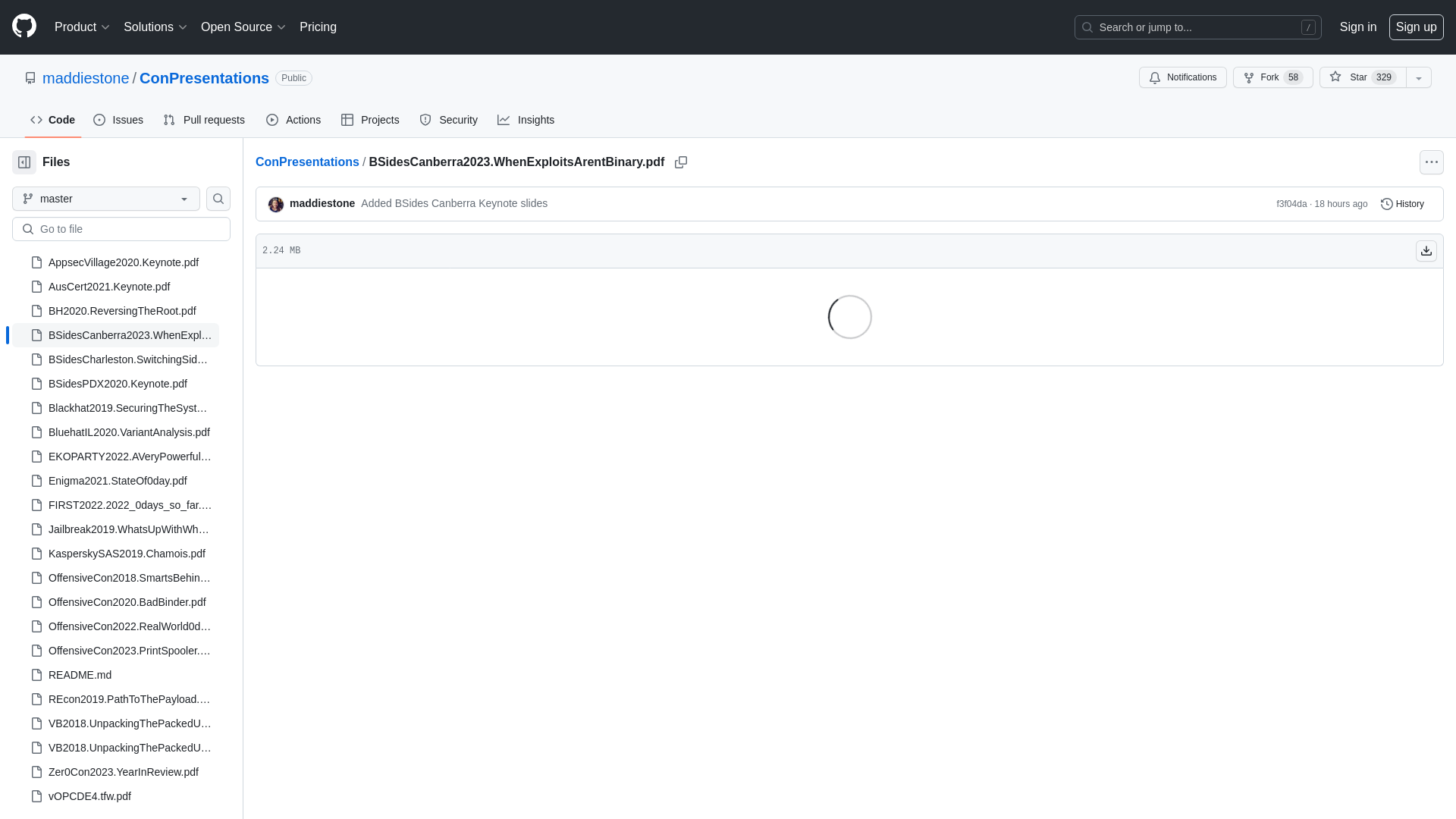Click the Fork icon
1456x819 pixels.
1249,77
